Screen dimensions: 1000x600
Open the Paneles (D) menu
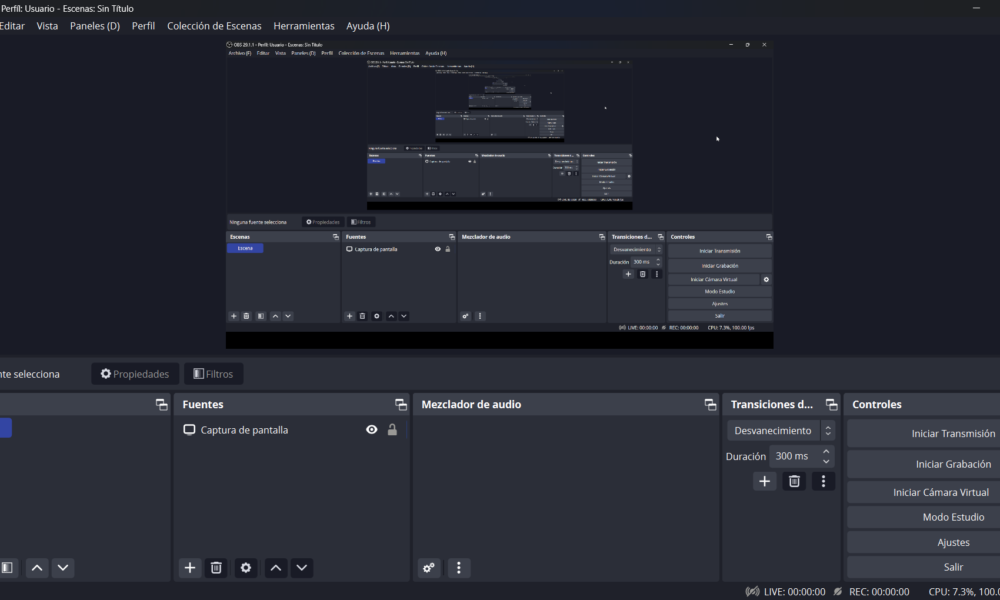[95, 26]
